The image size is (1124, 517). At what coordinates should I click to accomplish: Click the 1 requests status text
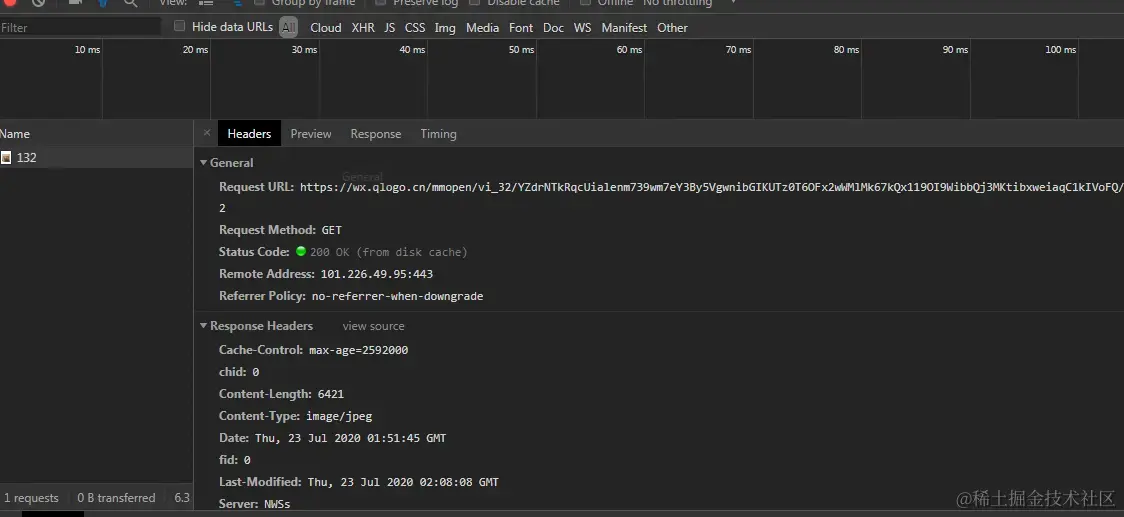(x=31, y=498)
